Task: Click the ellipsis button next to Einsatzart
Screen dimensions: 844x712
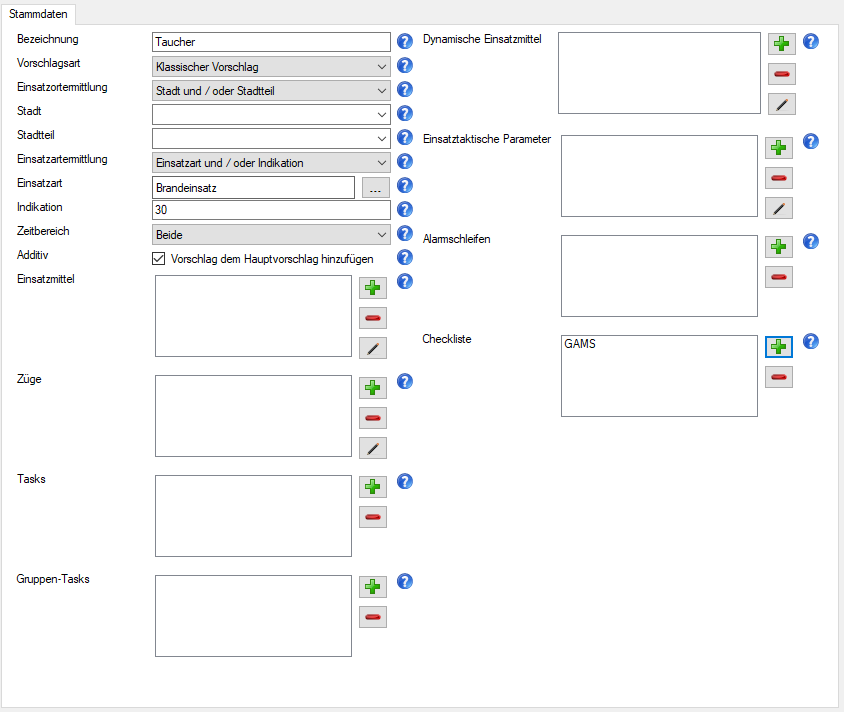Action: (375, 187)
